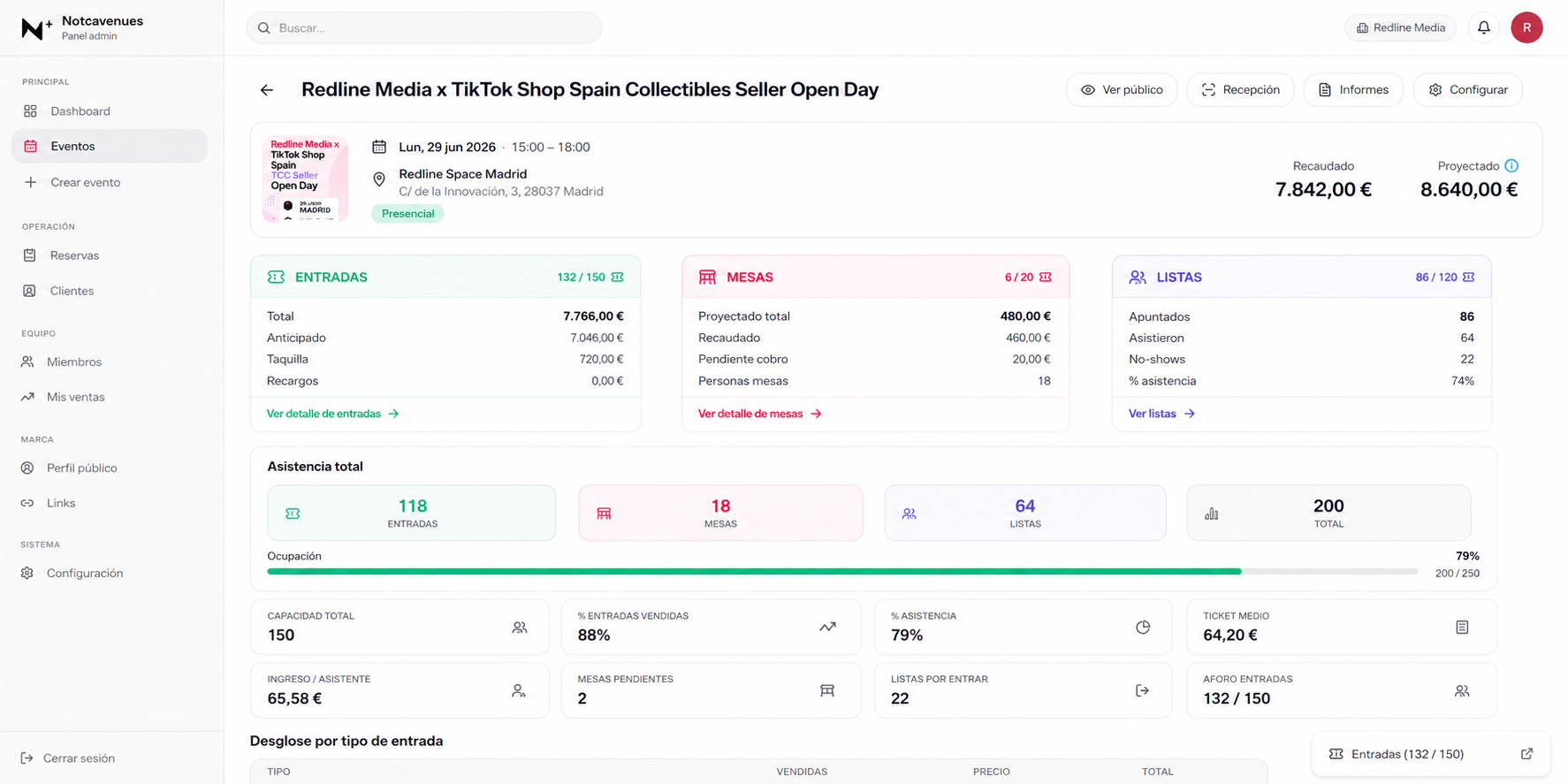The width and height of the screenshot is (1568, 784).
Task: Open the Redline Media organization switcher
Action: click(x=1401, y=28)
